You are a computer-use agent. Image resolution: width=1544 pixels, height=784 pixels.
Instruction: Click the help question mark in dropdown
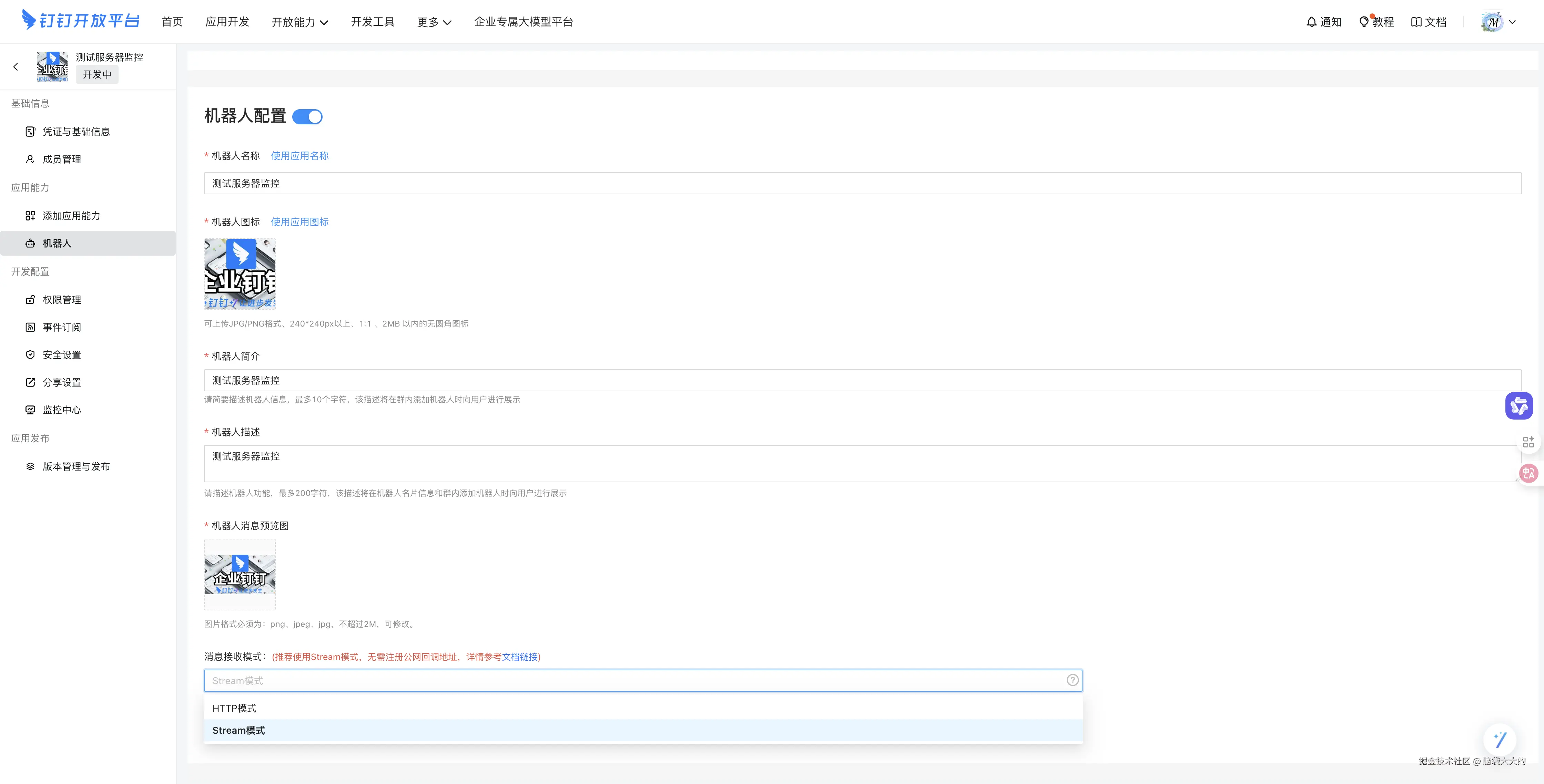coord(1072,680)
